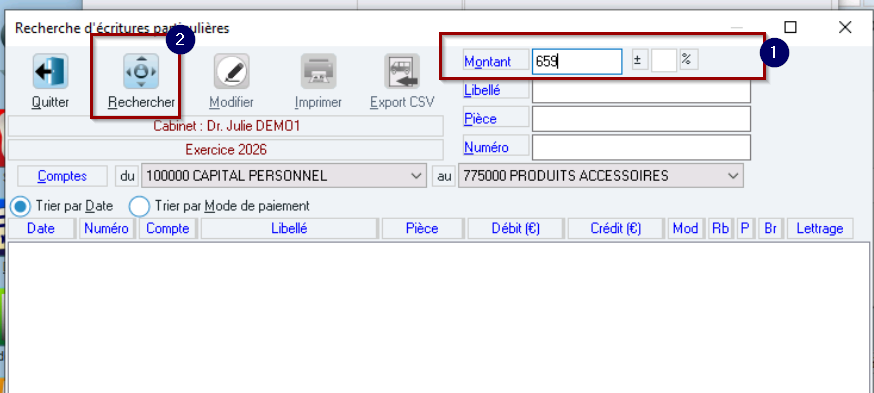Click the Imprimer printer icon
This screenshot has width=874, height=393.
[318, 71]
